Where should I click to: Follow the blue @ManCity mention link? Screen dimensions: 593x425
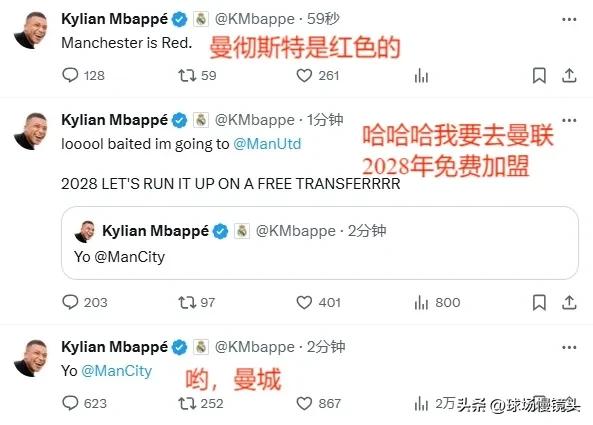(x=116, y=371)
